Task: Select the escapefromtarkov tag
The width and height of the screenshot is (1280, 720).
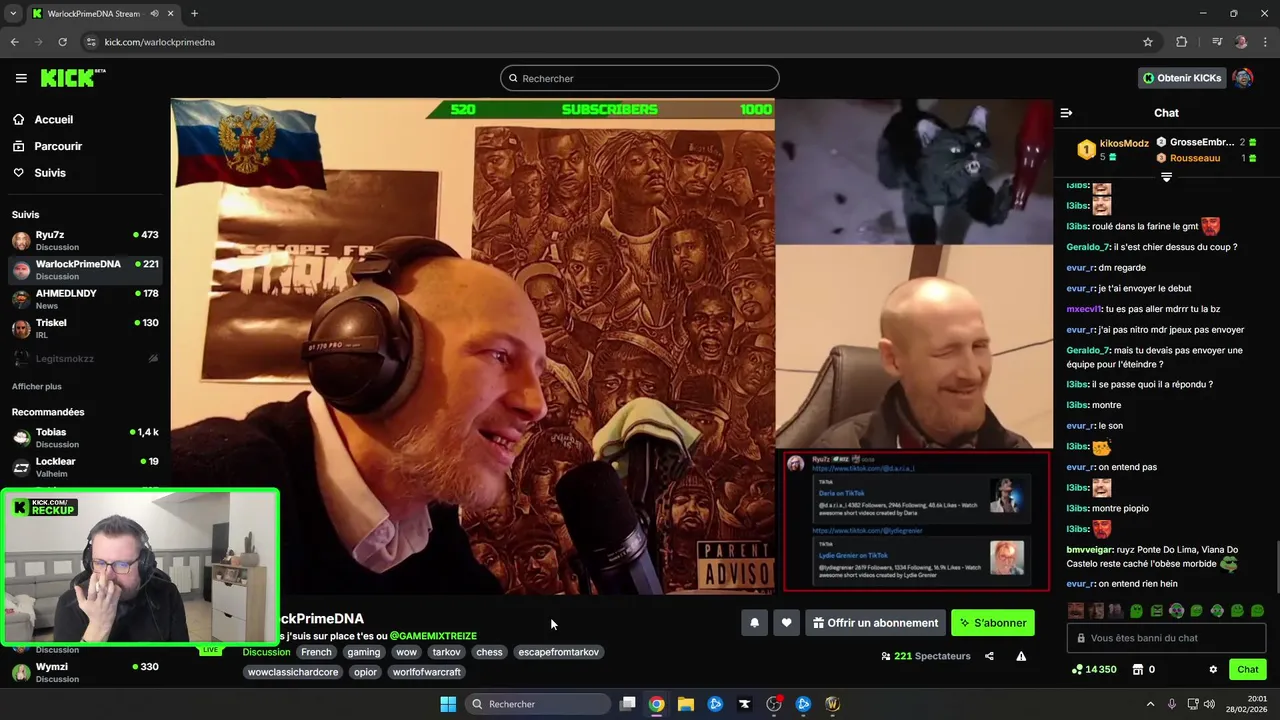Action: tap(559, 652)
